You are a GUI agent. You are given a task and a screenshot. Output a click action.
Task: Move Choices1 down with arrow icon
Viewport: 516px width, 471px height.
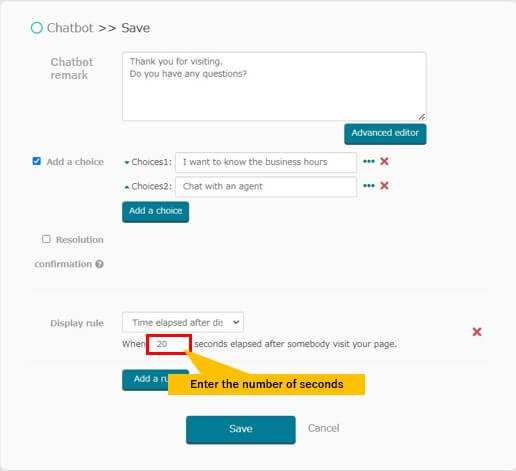[127, 163]
